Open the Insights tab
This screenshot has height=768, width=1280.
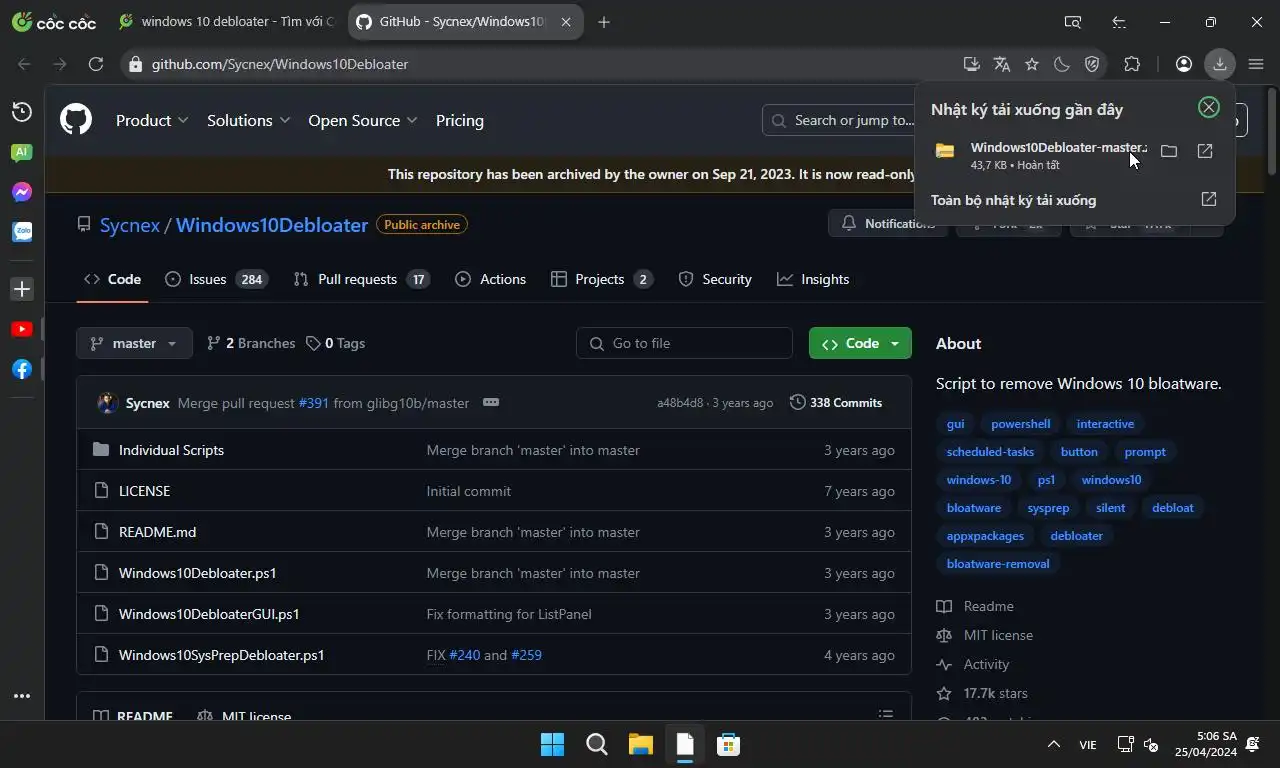click(x=813, y=279)
